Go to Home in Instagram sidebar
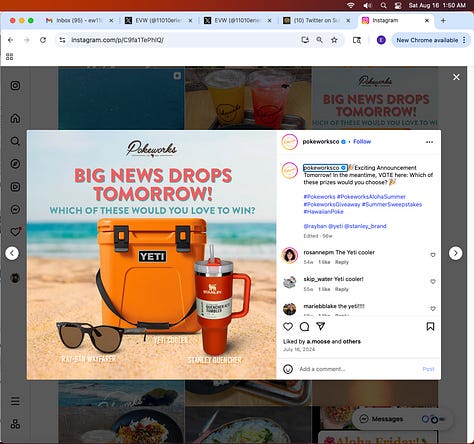 pyautogui.click(x=15, y=118)
